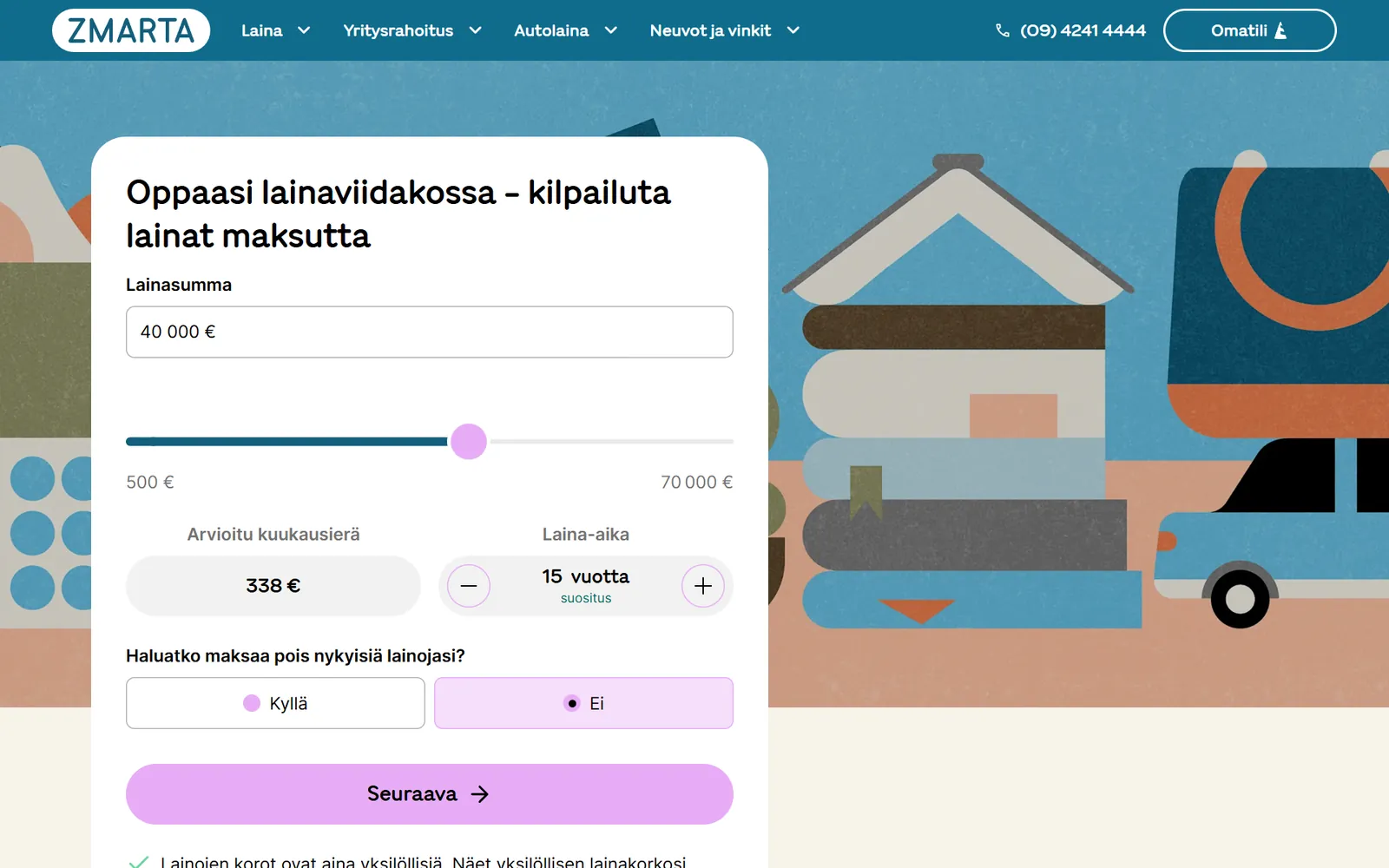Viewport: 1389px width, 868px height.
Task: Click the 70 000 € maximum label
Action: tap(696, 482)
